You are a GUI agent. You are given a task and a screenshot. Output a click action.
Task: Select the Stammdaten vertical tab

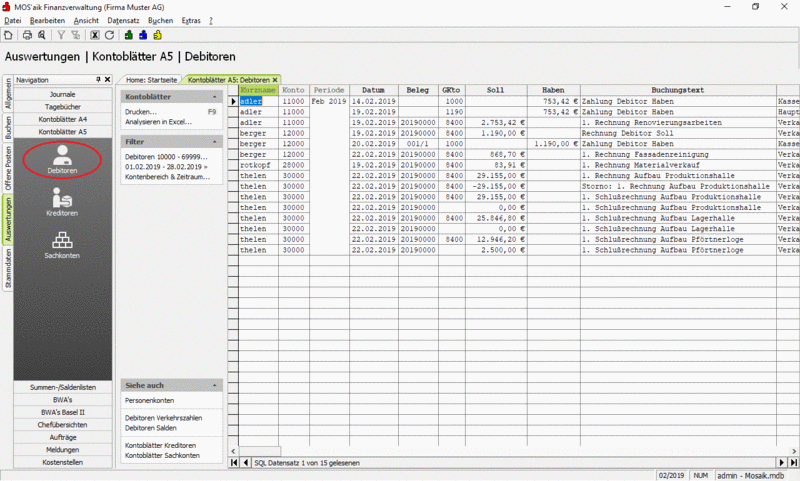coord(8,268)
